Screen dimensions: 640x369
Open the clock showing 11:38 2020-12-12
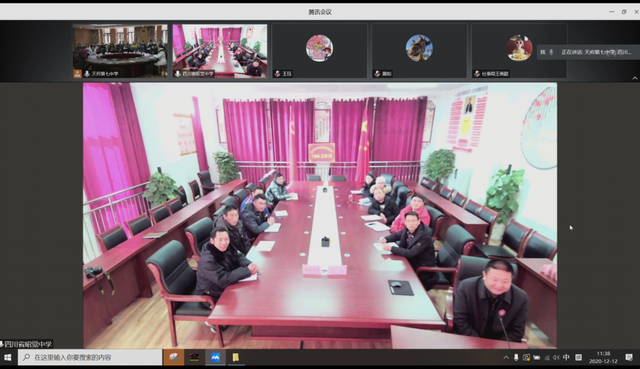[603, 358]
